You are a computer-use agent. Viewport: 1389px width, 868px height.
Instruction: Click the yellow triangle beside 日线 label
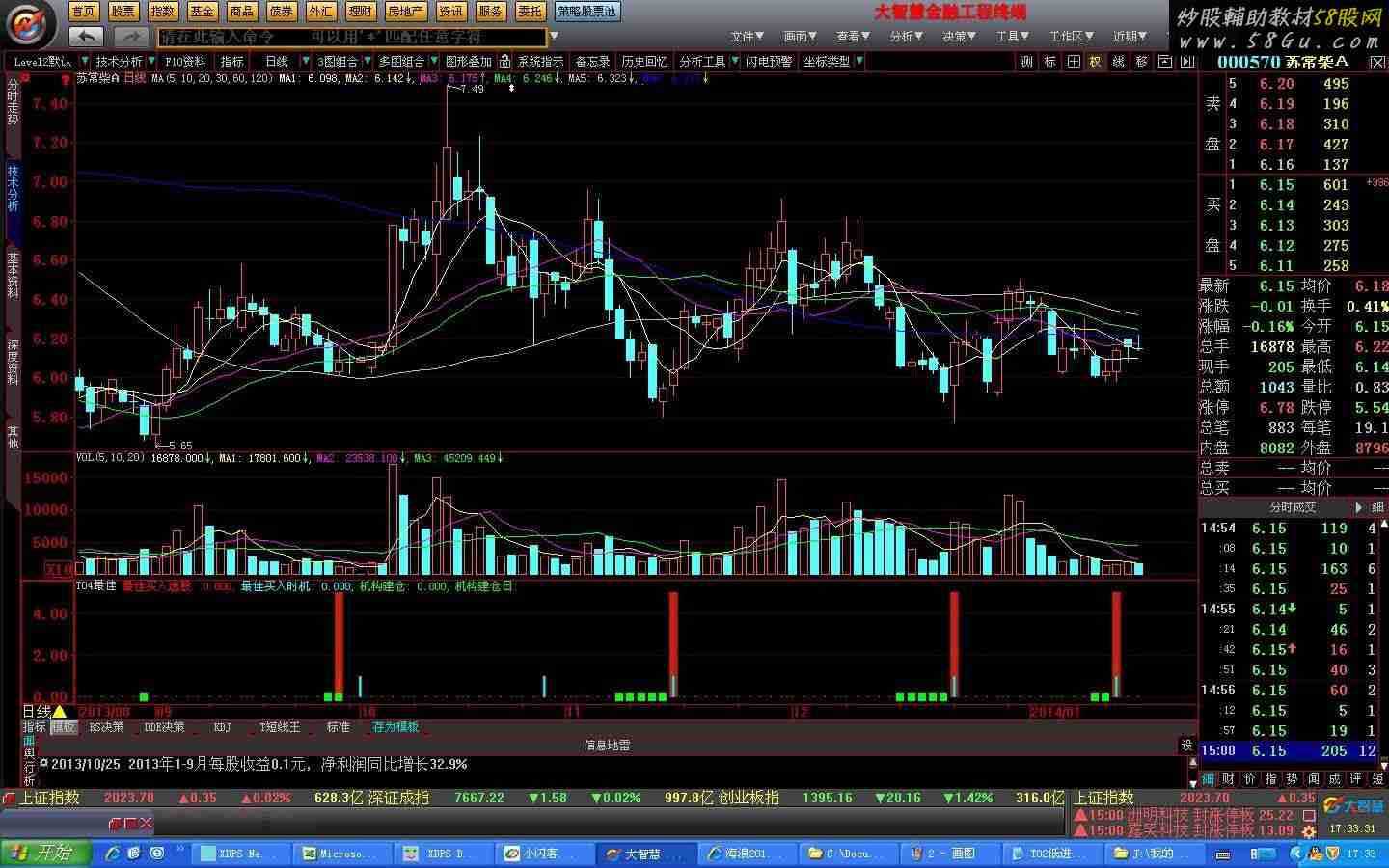pyautogui.click(x=59, y=712)
